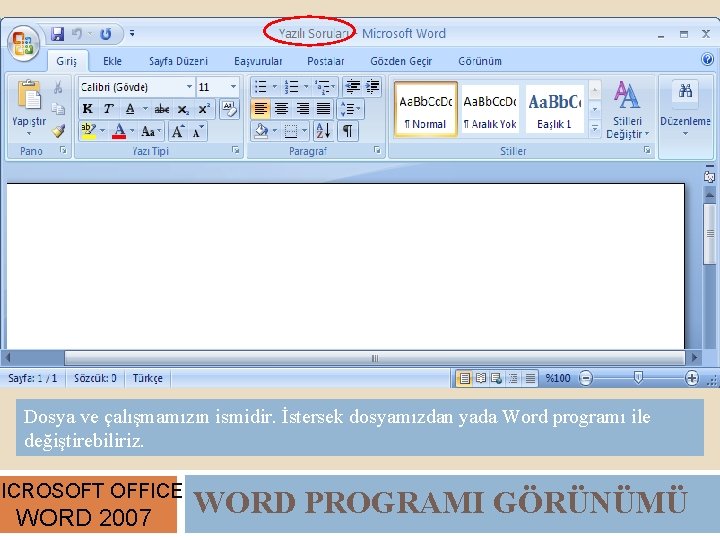Cut selection with the scissors icon
The height and width of the screenshot is (540, 720).
pyautogui.click(x=58, y=87)
